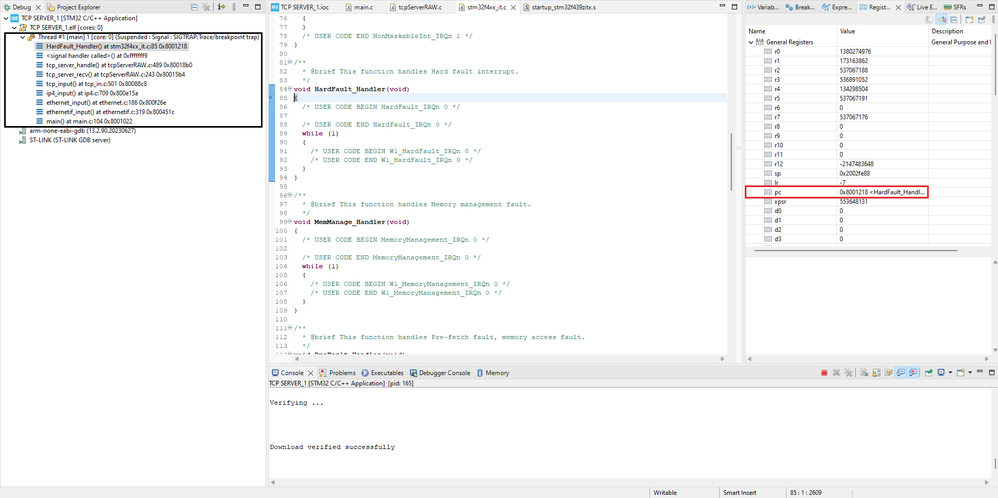Toggle the highlighted layout button in Registers toolbar
998x498 pixels.
pos(941,19)
